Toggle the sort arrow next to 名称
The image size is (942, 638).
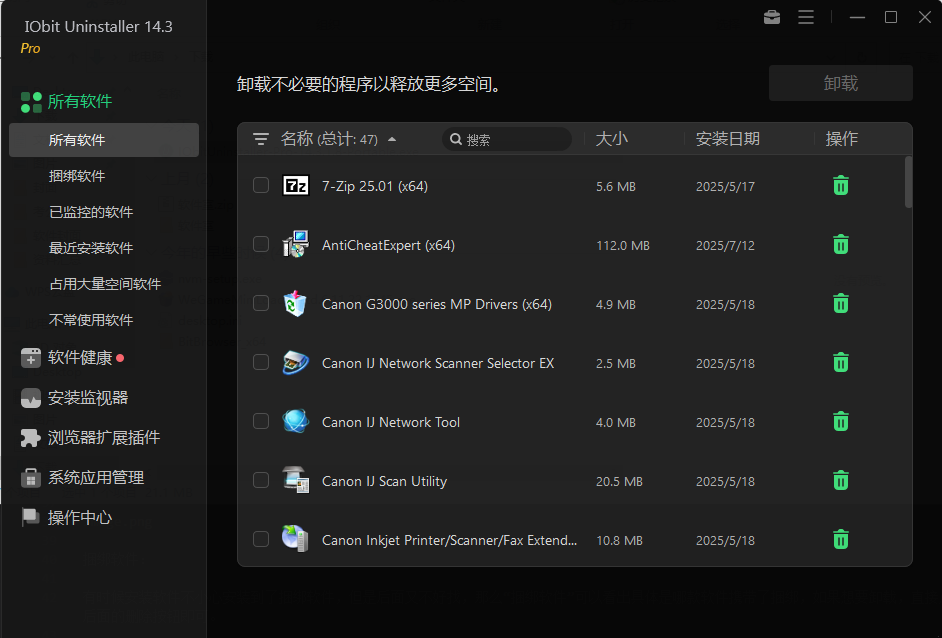392,140
